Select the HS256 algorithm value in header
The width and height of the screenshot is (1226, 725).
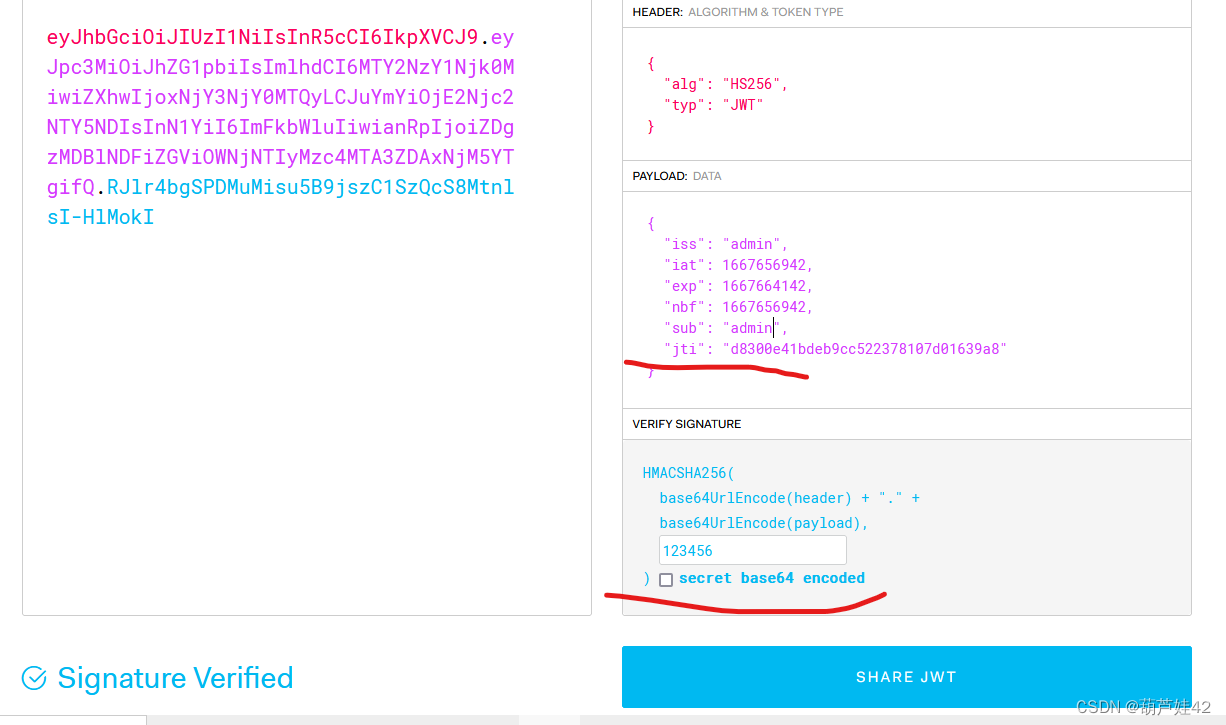coord(754,83)
